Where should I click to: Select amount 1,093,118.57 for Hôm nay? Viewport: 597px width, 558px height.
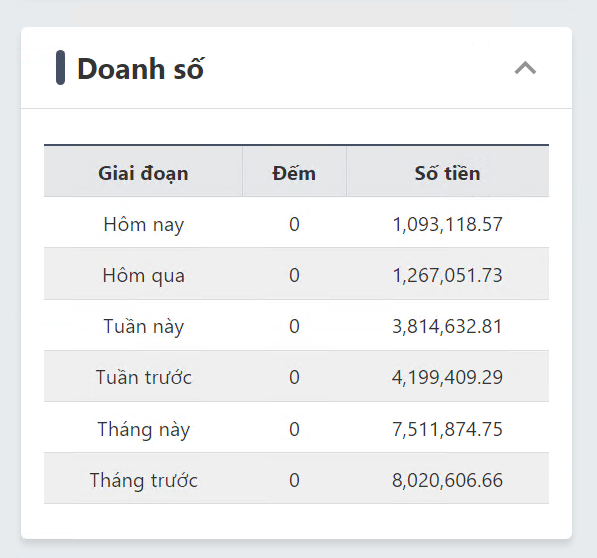tap(447, 224)
